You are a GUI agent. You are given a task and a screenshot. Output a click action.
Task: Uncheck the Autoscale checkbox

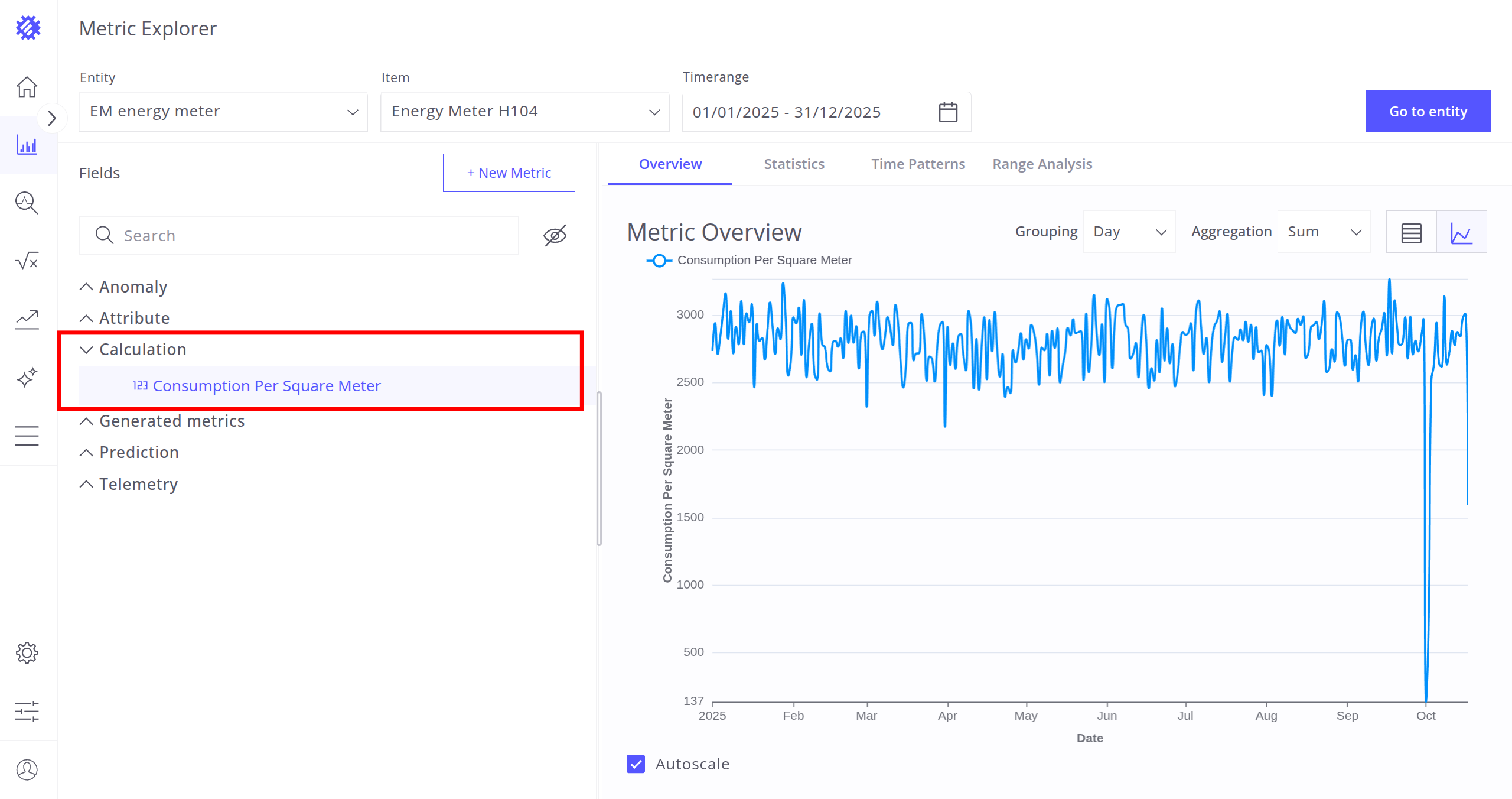coord(636,764)
